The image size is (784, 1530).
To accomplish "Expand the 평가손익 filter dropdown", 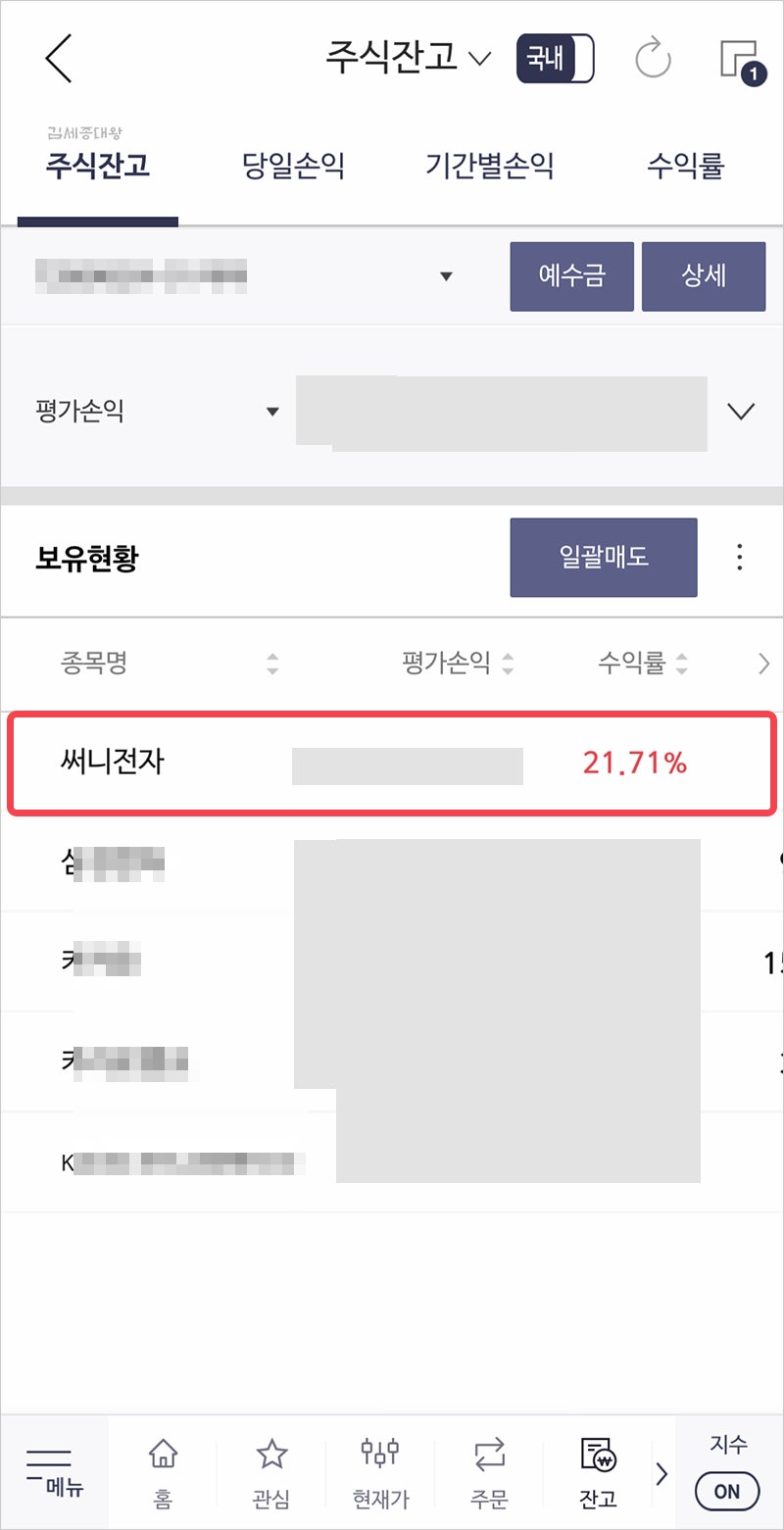I will [272, 412].
